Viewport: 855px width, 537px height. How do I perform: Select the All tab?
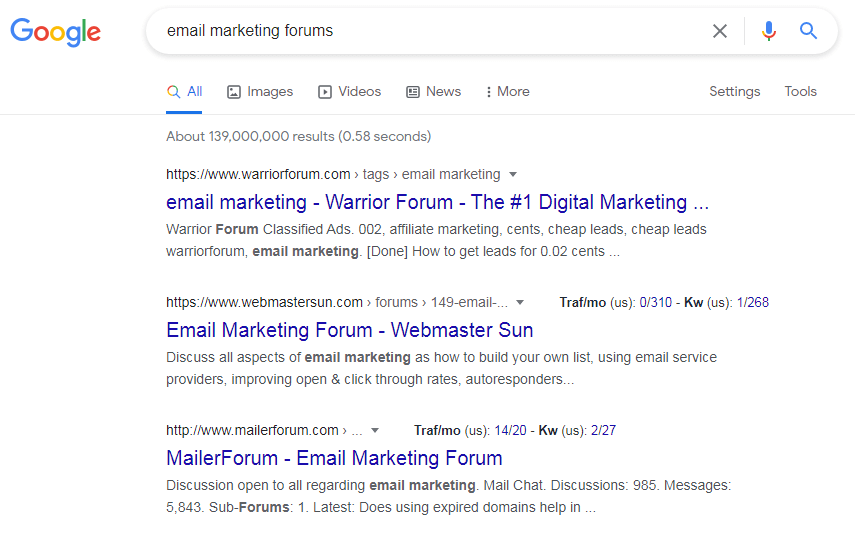pos(184,92)
